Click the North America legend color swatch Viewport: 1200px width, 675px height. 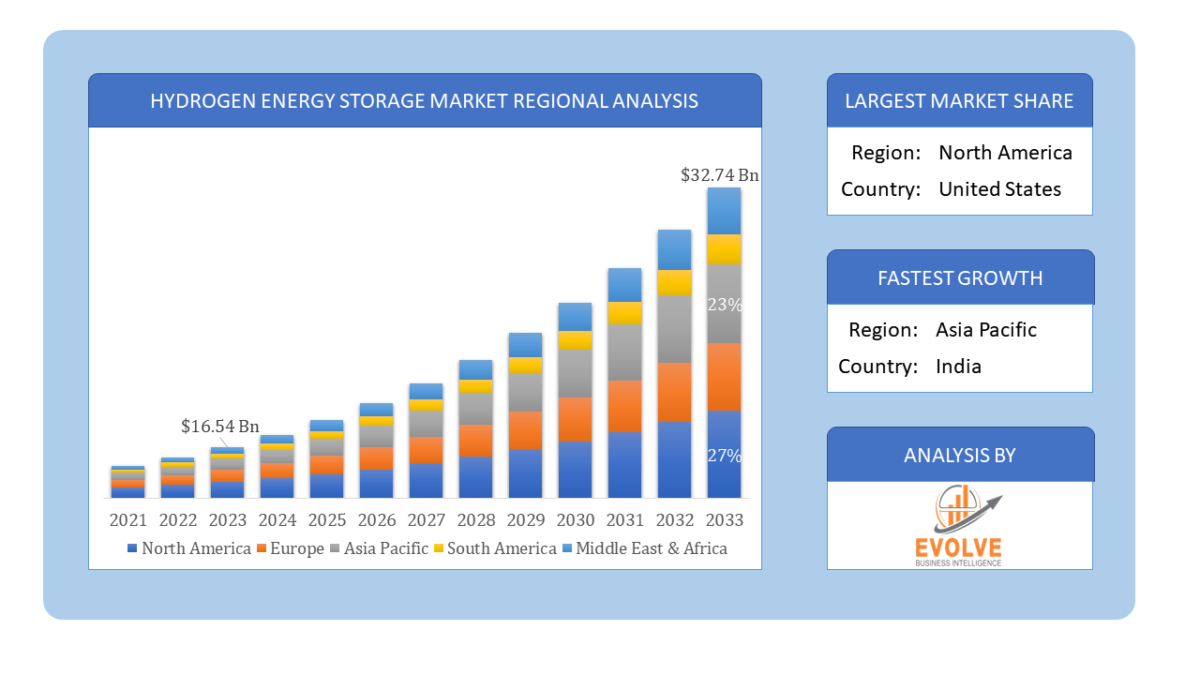pos(133,549)
